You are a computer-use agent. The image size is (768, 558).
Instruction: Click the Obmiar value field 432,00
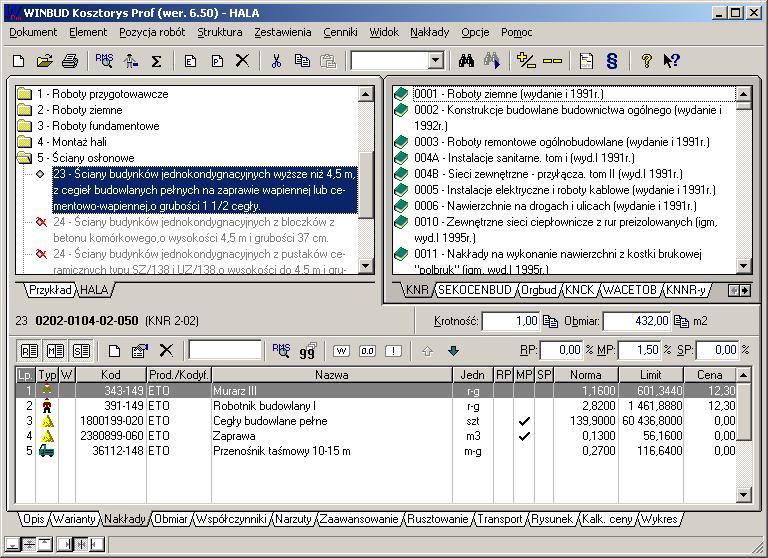point(637,321)
